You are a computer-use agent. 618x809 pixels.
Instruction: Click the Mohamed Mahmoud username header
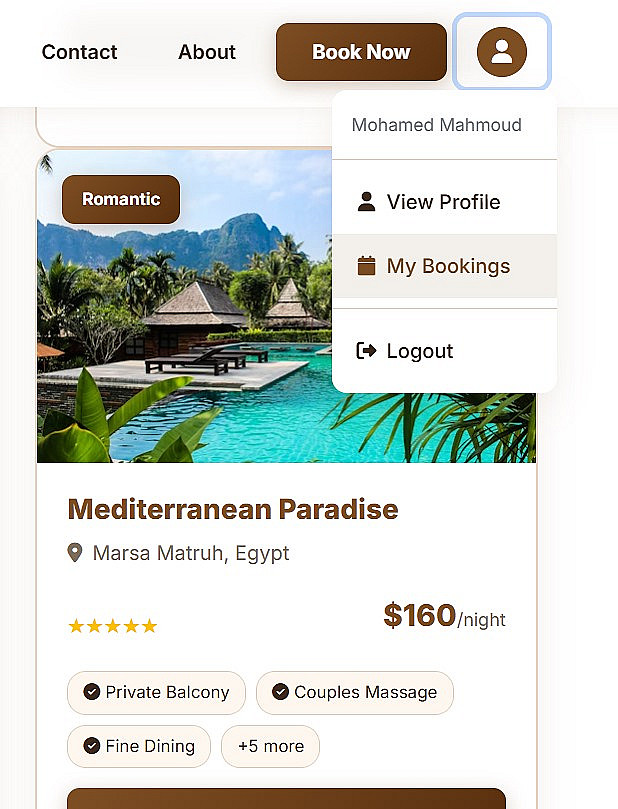[437, 125]
